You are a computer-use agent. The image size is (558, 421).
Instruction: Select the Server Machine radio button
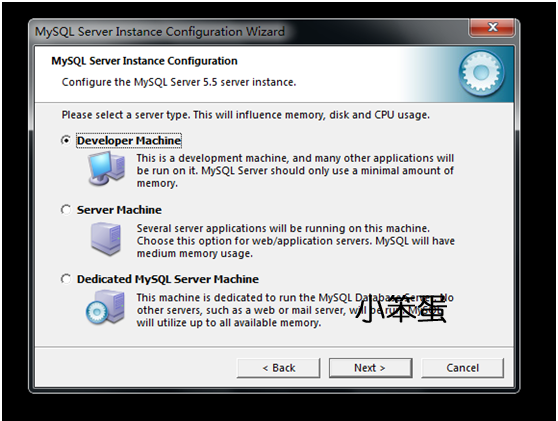click(66, 210)
